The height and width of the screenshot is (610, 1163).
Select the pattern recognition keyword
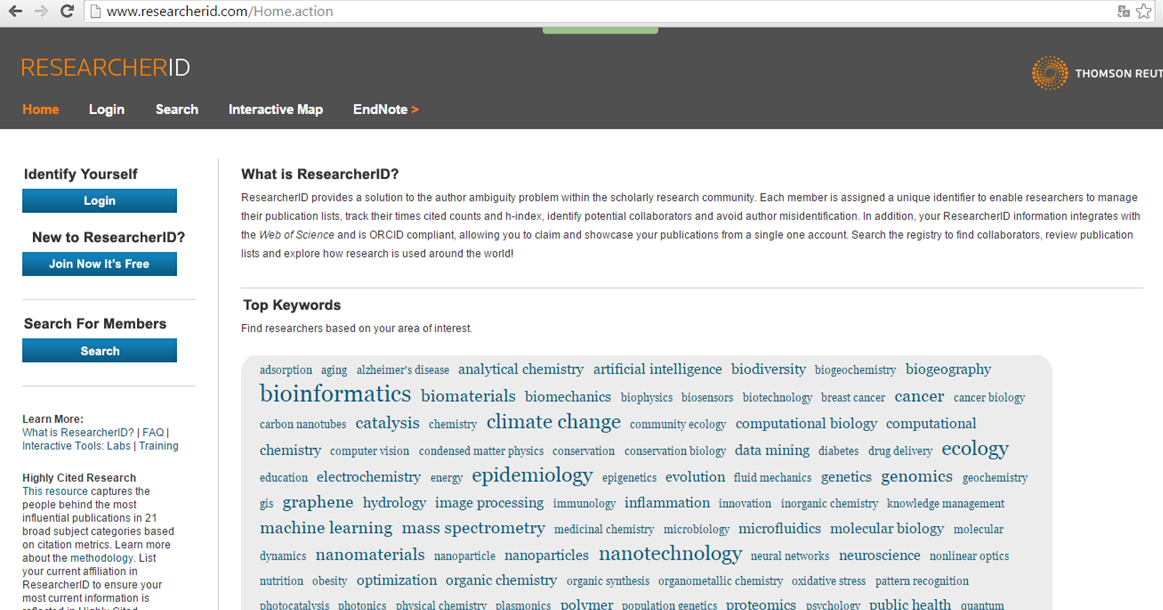[x=922, y=581]
